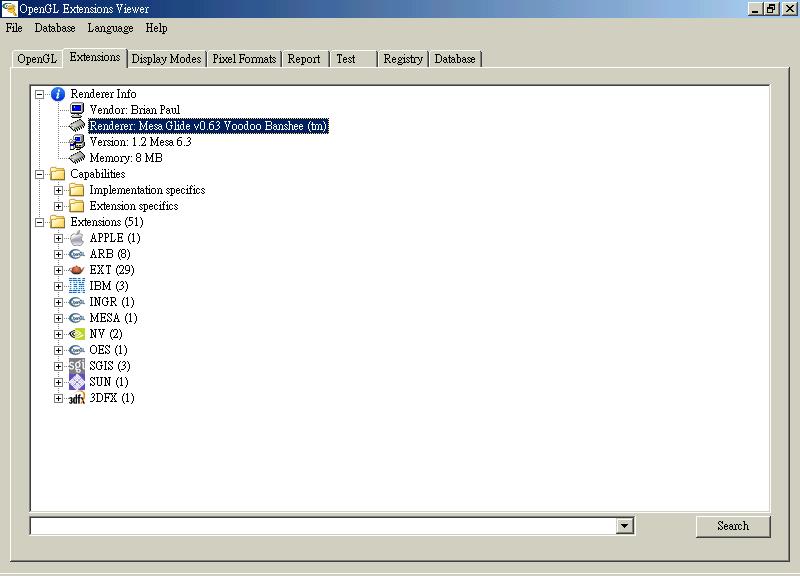Click the Implementation specifics folder icon

click(77, 190)
